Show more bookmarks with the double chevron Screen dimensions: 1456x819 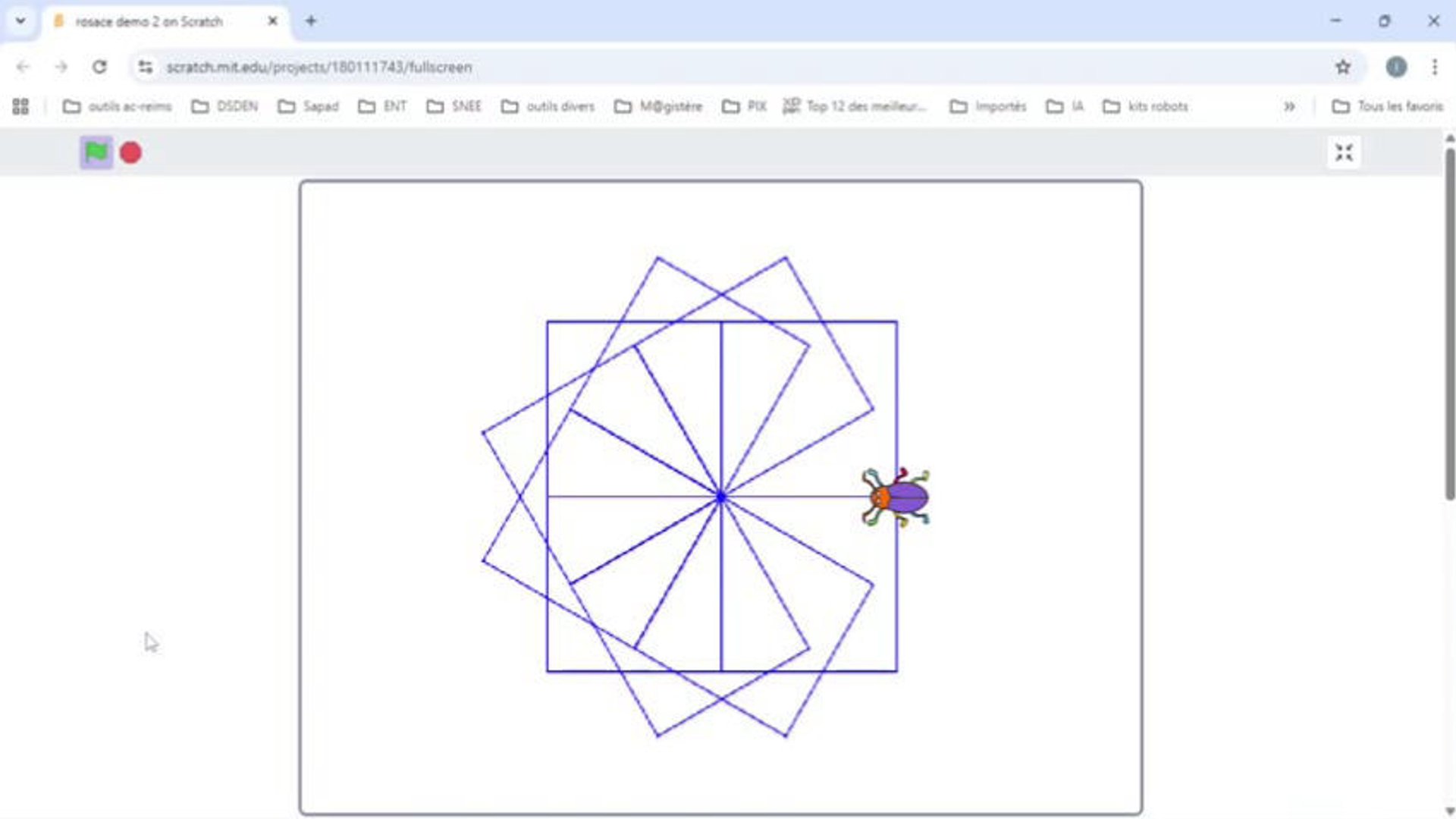pyautogui.click(x=1289, y=106)
